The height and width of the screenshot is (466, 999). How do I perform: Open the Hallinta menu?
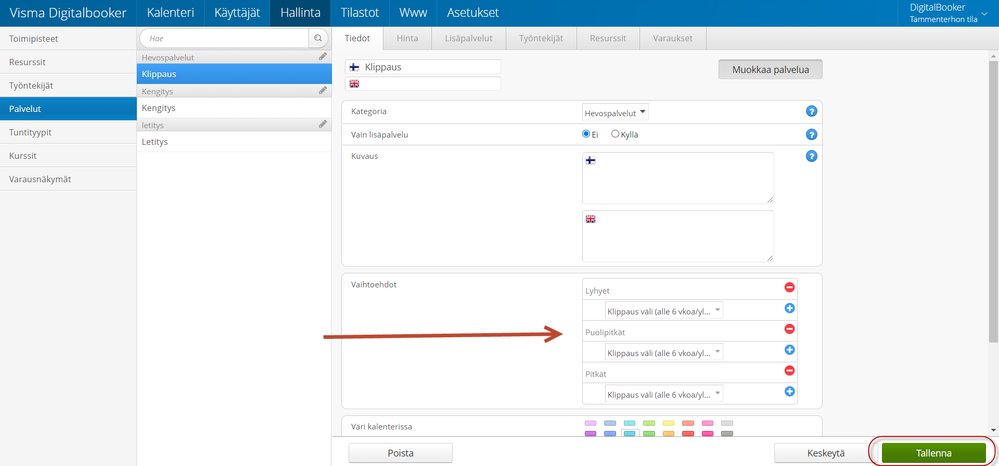click(x=300, y=13)
